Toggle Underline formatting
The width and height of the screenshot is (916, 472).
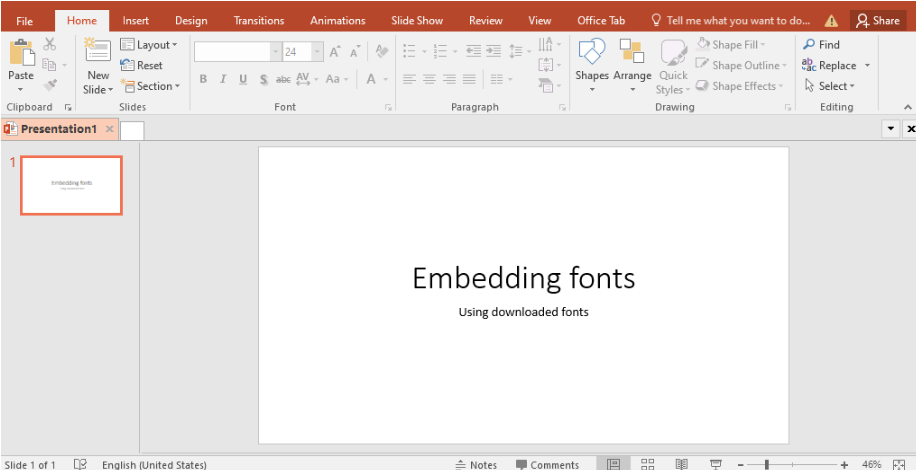(243, 79)
